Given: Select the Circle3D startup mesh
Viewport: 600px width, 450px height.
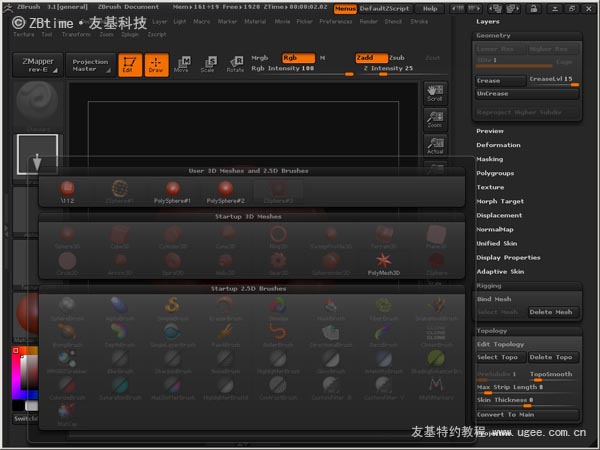Looking at the screenshot, I should click(x=67, y=264).
